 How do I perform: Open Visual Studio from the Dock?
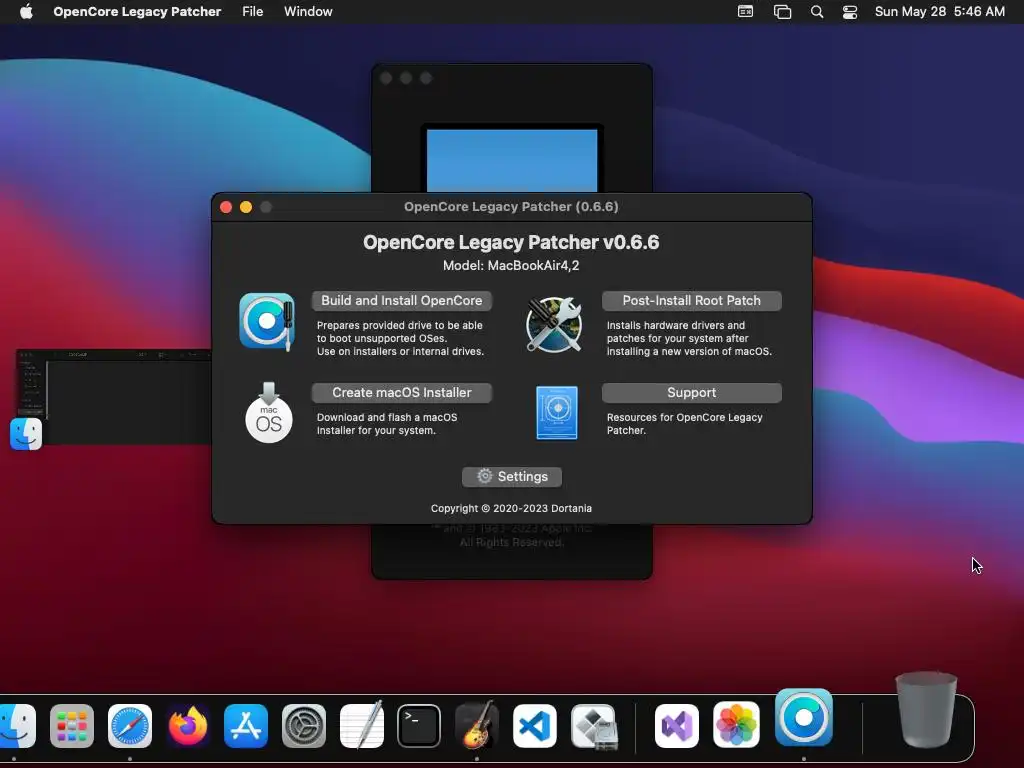click(677, 726)
